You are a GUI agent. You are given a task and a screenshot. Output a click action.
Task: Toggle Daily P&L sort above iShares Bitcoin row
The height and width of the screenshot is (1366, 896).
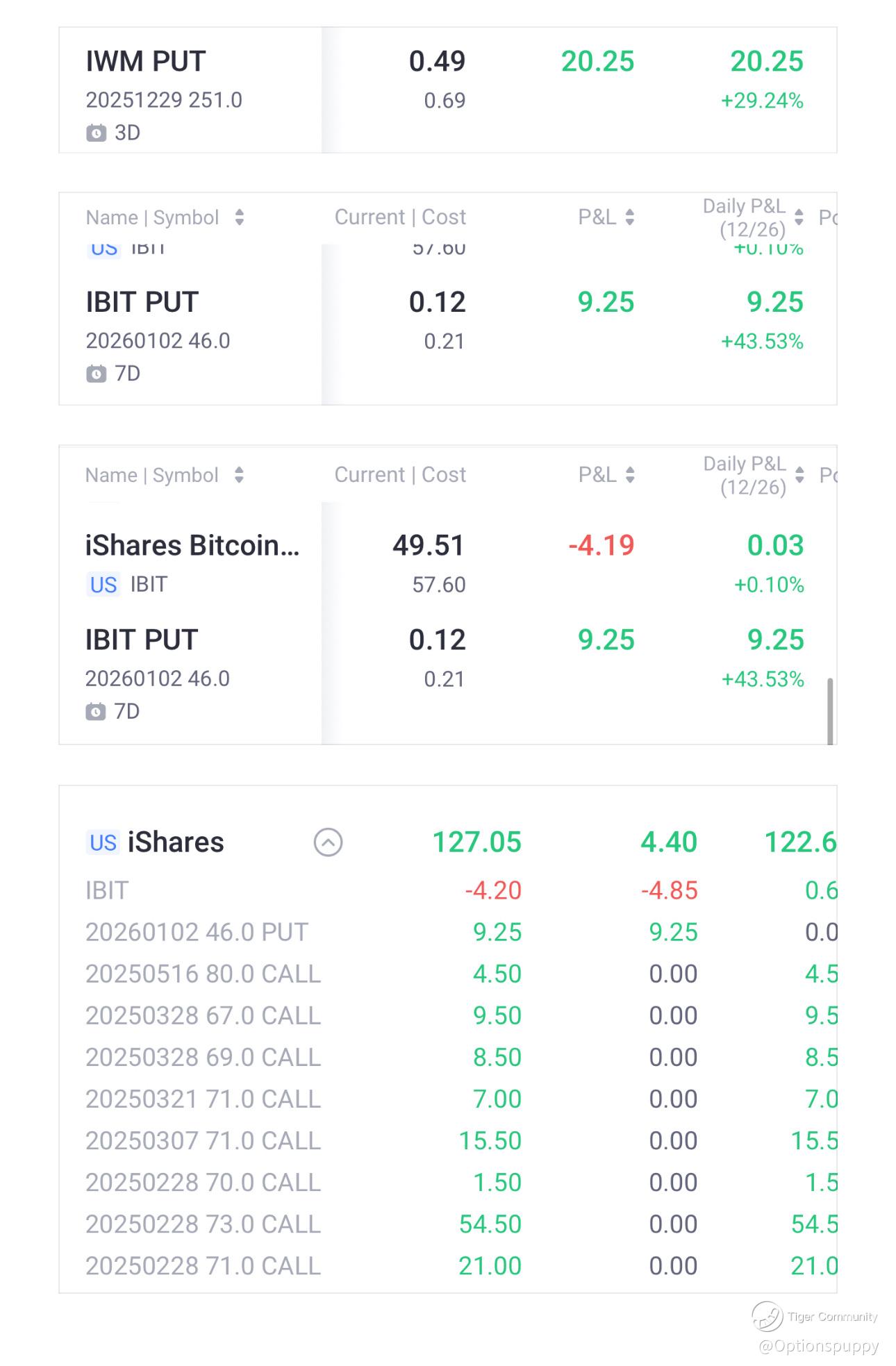[x=799, y=475]
